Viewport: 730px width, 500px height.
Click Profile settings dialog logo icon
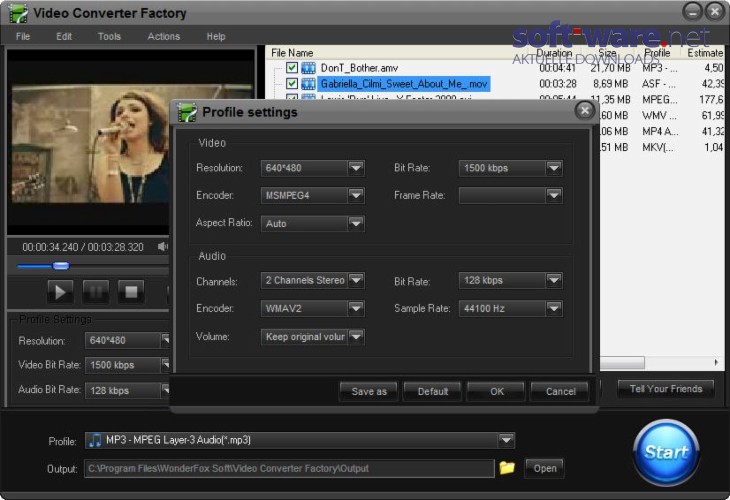[187, 113]
